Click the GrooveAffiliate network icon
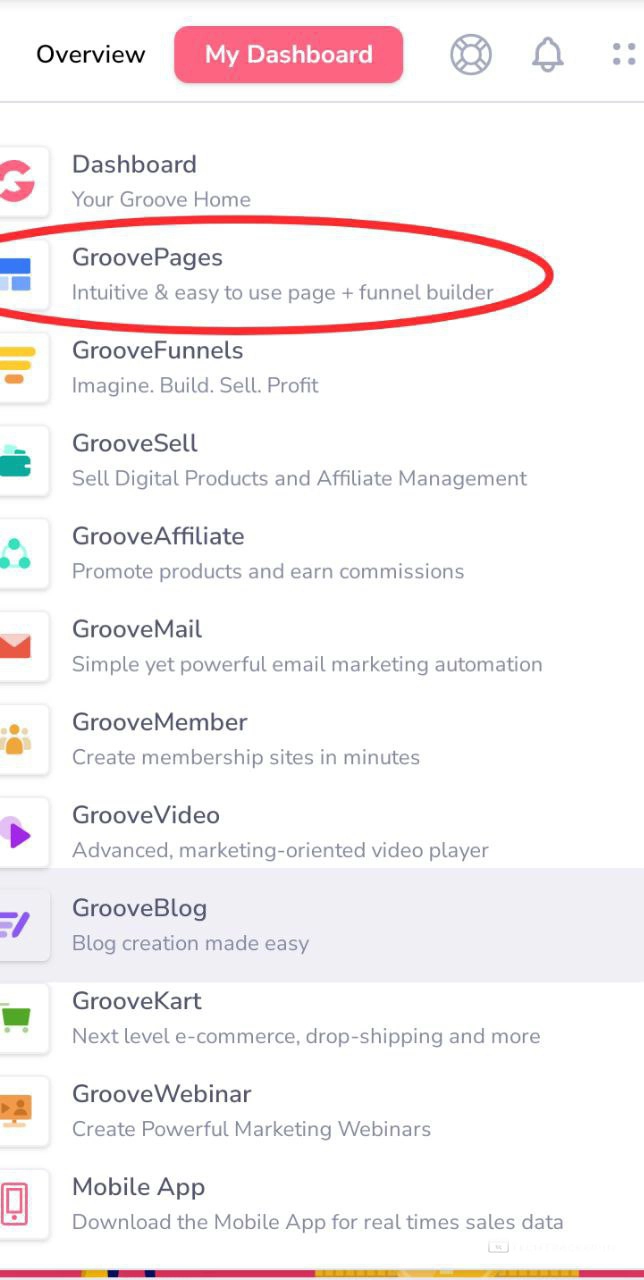644x1280 pixels. (x=18, y=554)
